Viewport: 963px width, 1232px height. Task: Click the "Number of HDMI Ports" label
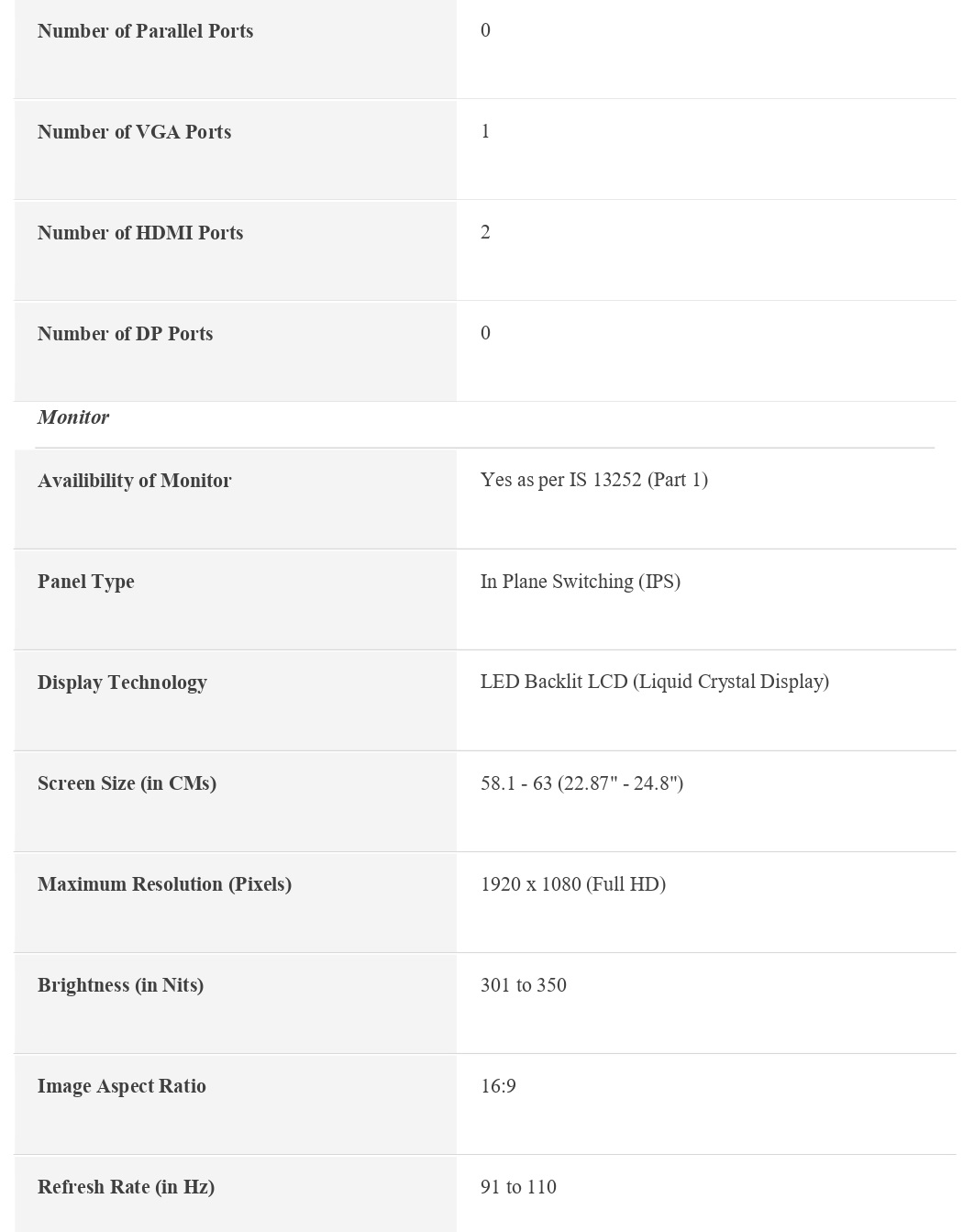pos(140,233)
